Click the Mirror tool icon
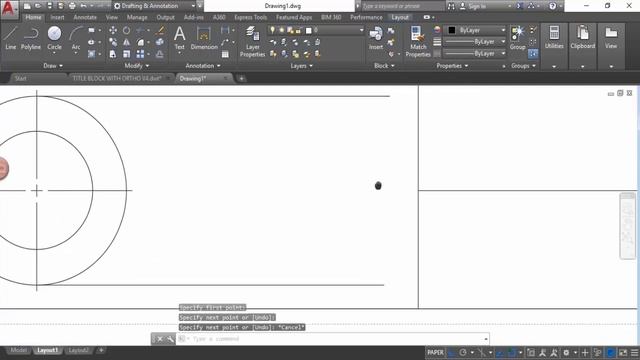 [127, 42]
